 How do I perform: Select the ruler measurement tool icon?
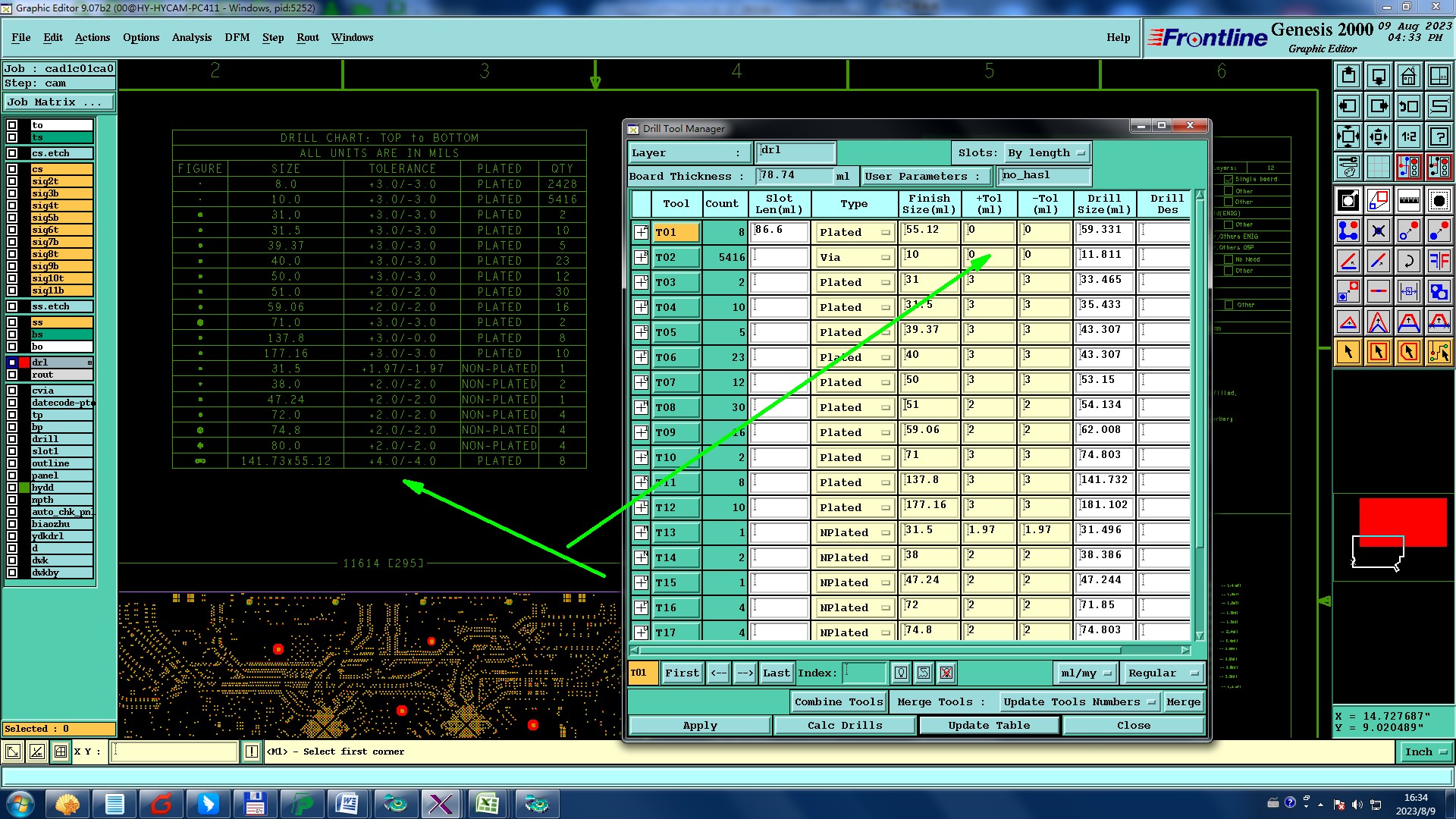click(x=1408, y=200)
